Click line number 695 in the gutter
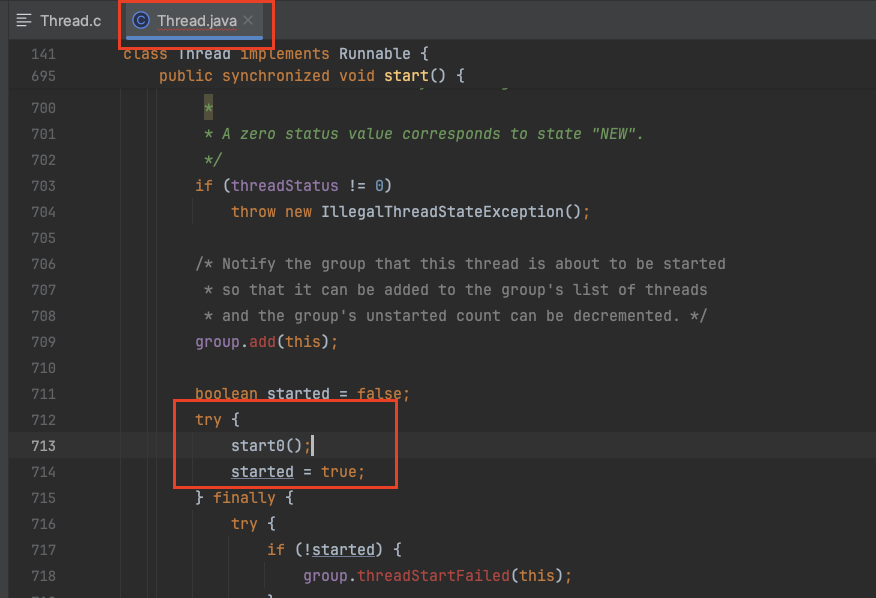 coord(42,75)
